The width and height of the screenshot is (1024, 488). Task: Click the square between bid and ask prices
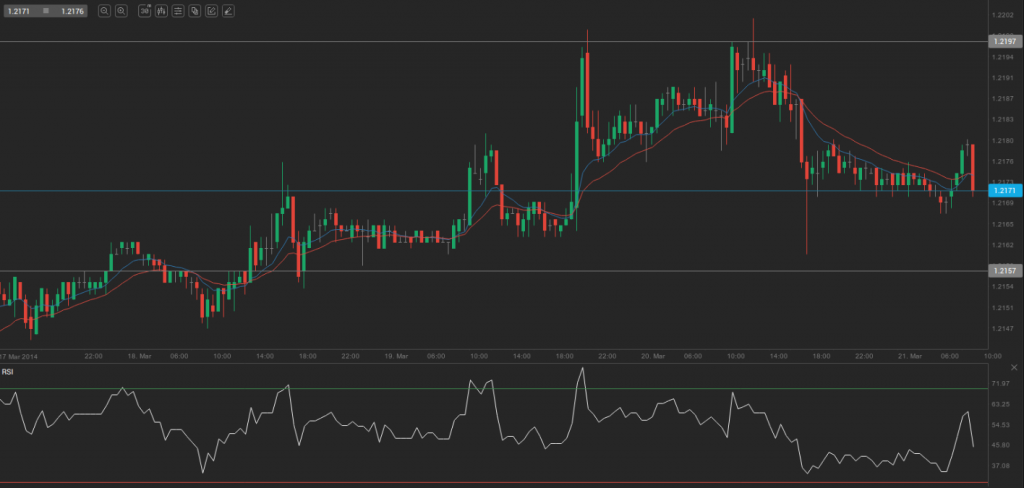point(45,11)
